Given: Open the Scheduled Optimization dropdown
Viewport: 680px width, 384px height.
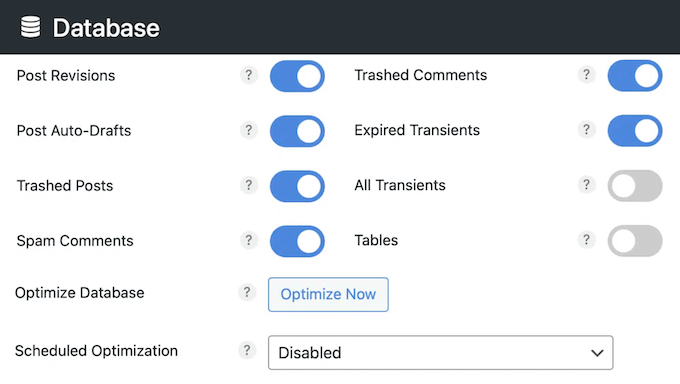Looking at the screenshot, I should (x=441, y=353).
